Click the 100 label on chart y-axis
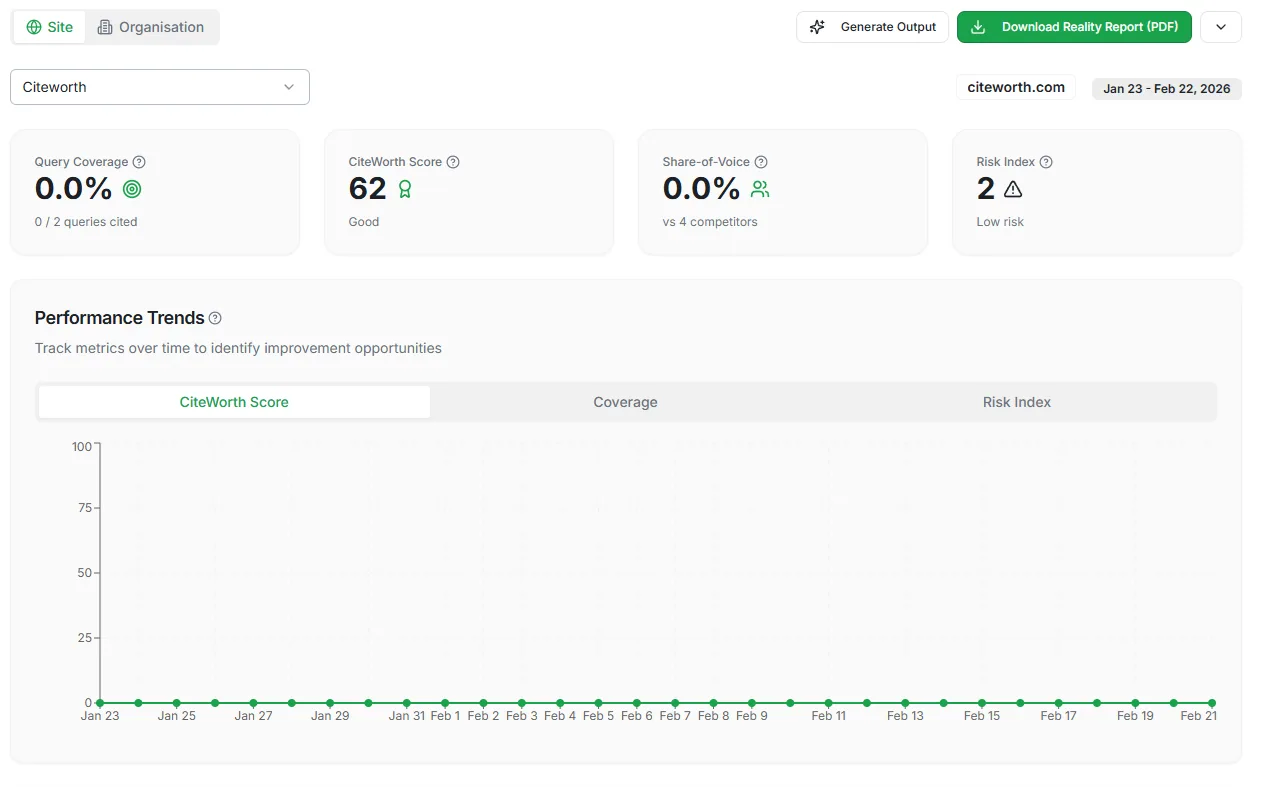 [x=82, y=446]
